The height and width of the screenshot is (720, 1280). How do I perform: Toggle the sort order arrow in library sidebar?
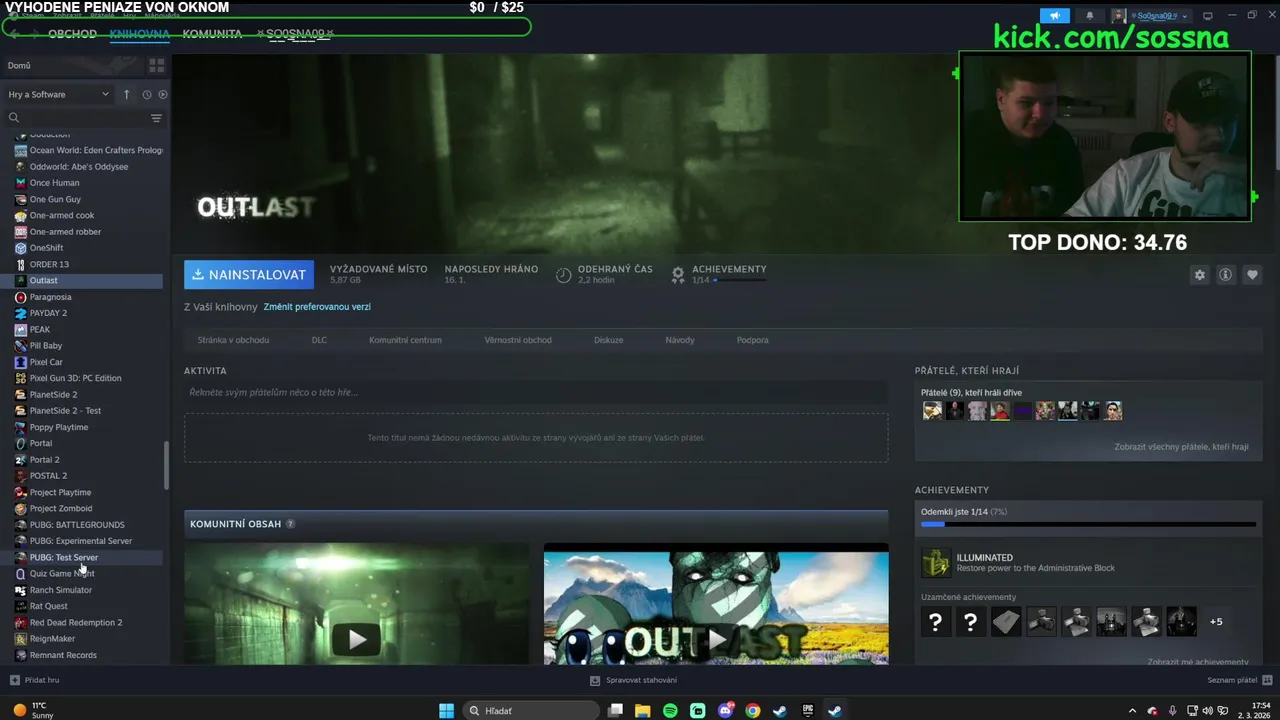126,94
